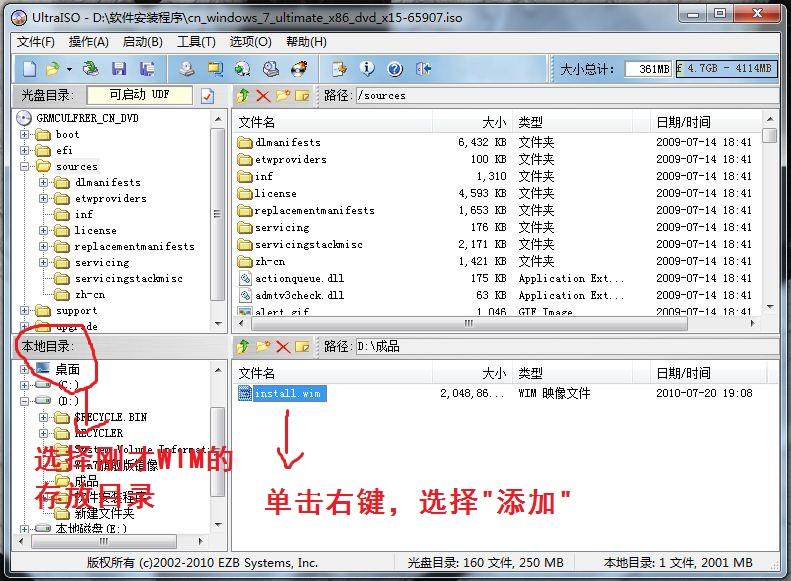791x581 pixels.
Task: Click New Folder icon in local bar
Action: click(263, 346)
